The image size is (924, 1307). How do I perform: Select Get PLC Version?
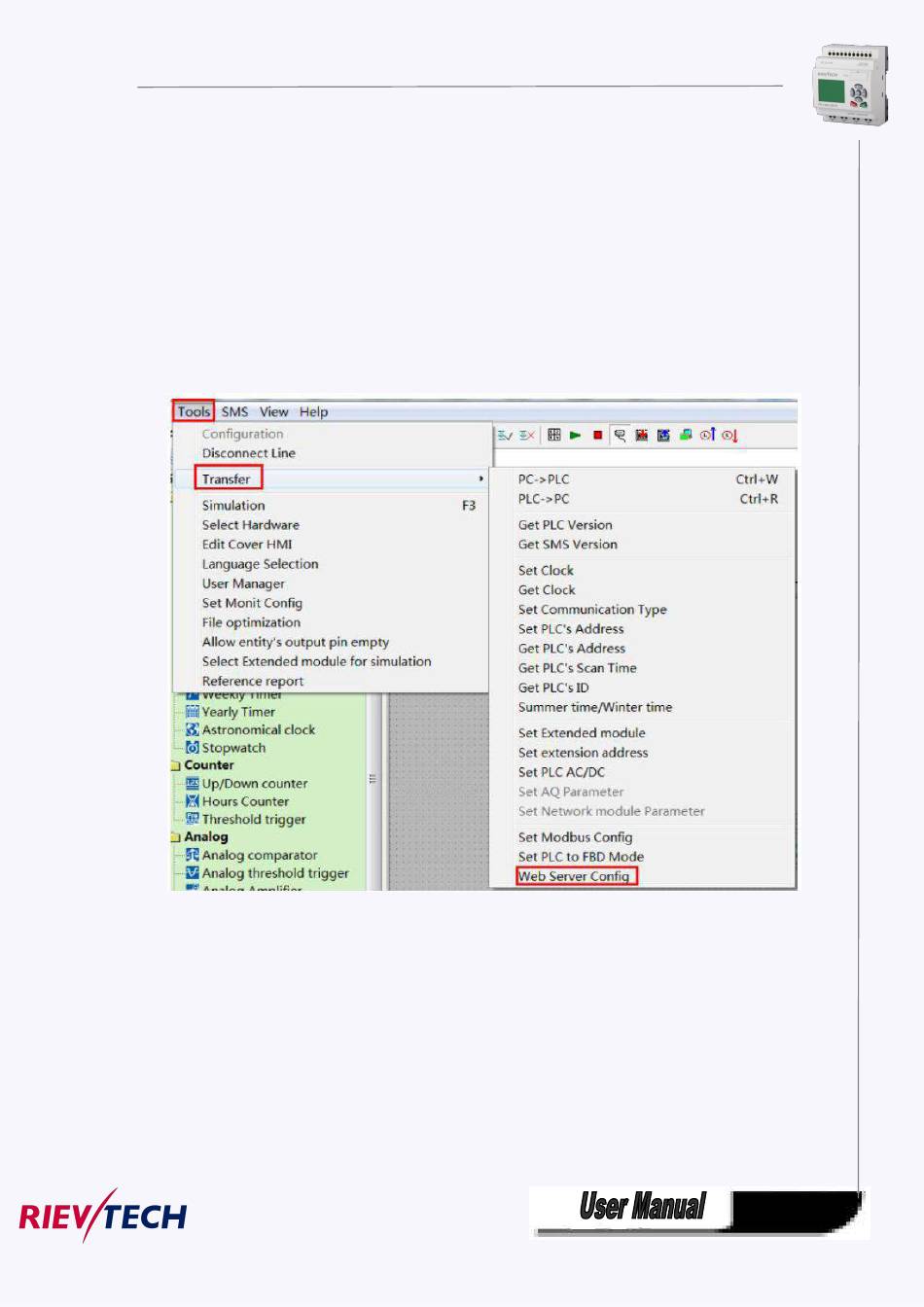pos(565,525)
